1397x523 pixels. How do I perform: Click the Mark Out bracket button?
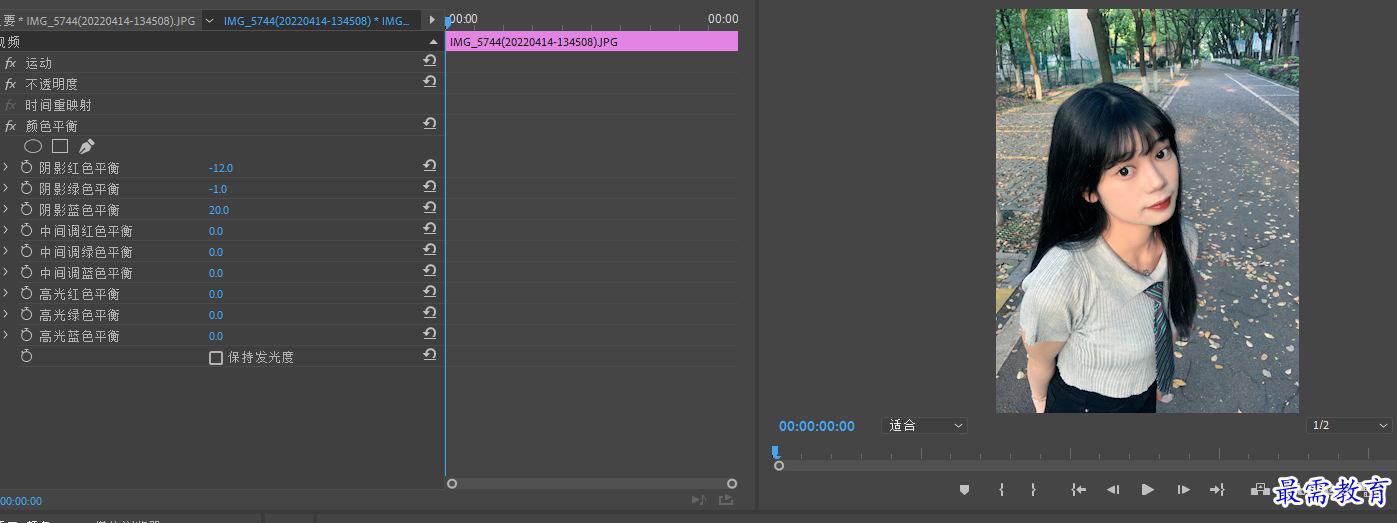click(x=1033, y=489)
